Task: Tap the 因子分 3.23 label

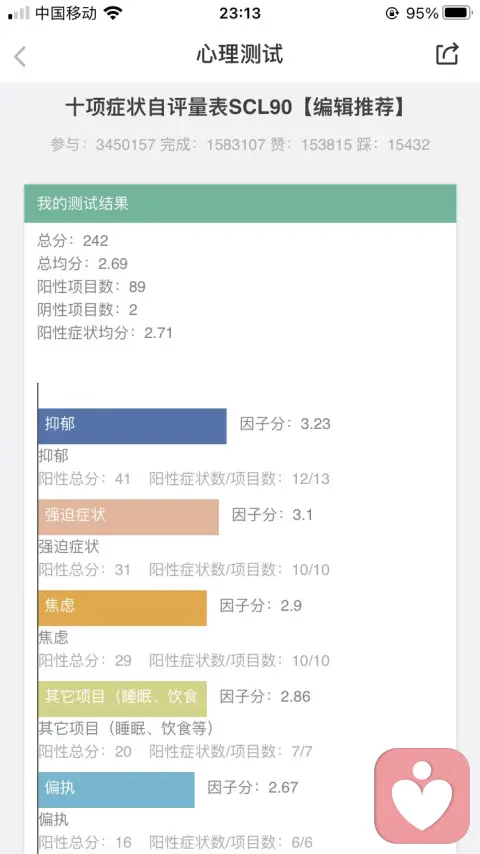Action: pyautogui.click(x=285, y=424)
